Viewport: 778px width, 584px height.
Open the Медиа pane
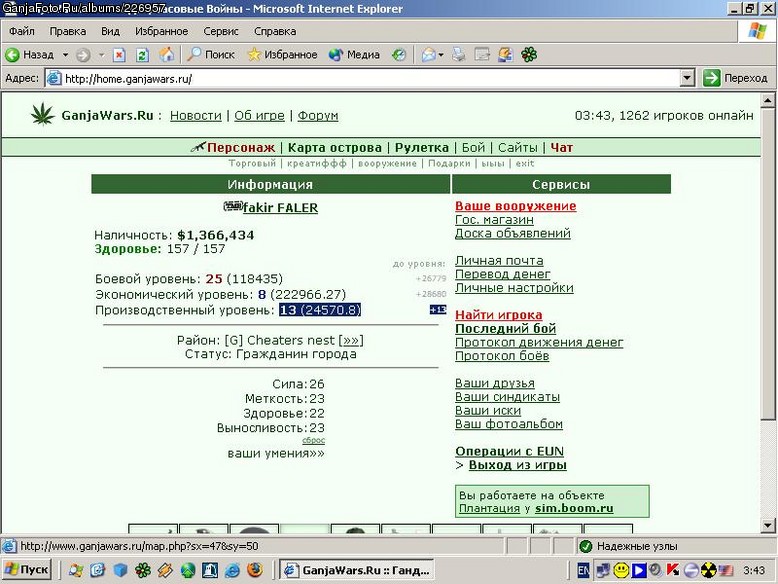(354, 55)
